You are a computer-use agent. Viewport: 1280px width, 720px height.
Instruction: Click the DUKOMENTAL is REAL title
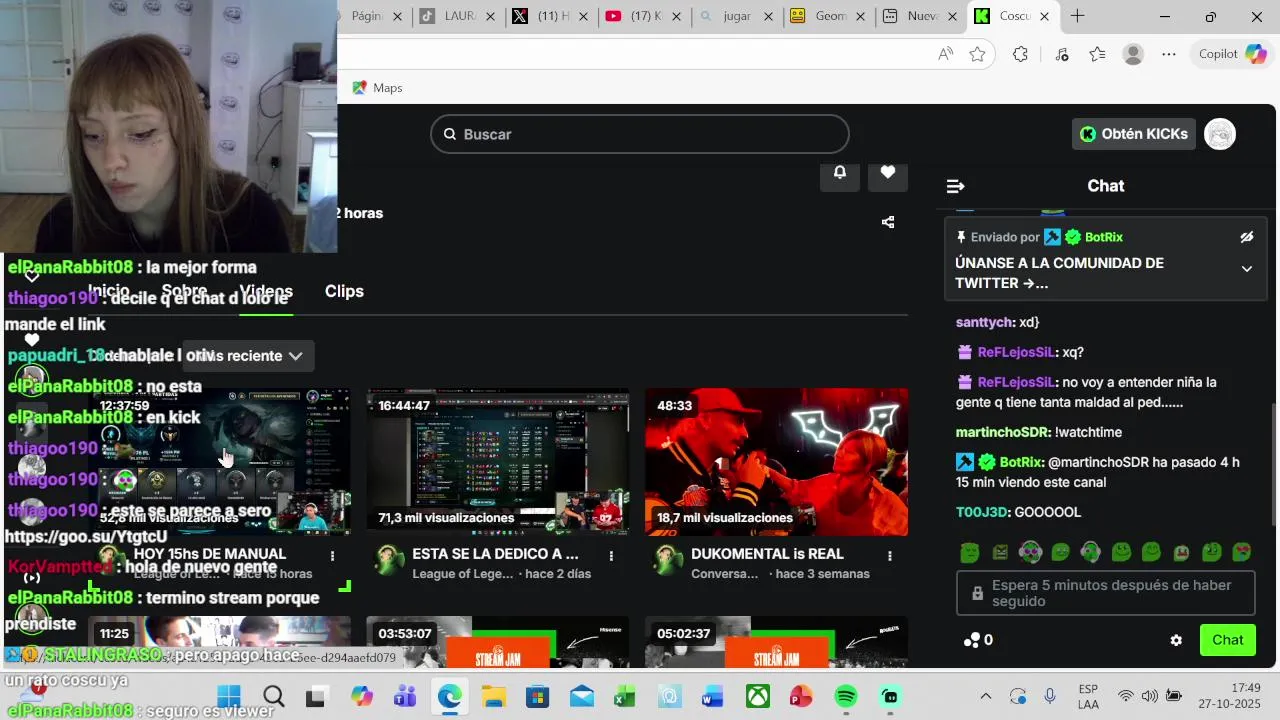coord(767,554)
